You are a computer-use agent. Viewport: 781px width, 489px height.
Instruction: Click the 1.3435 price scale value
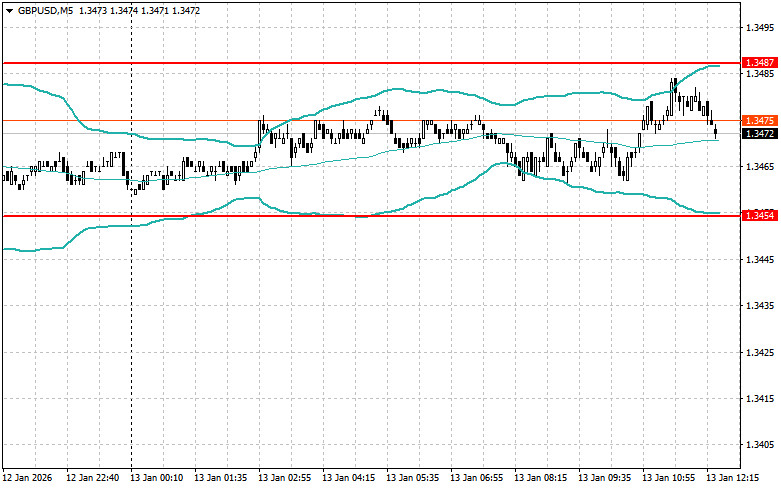click(x=760, y=306)
